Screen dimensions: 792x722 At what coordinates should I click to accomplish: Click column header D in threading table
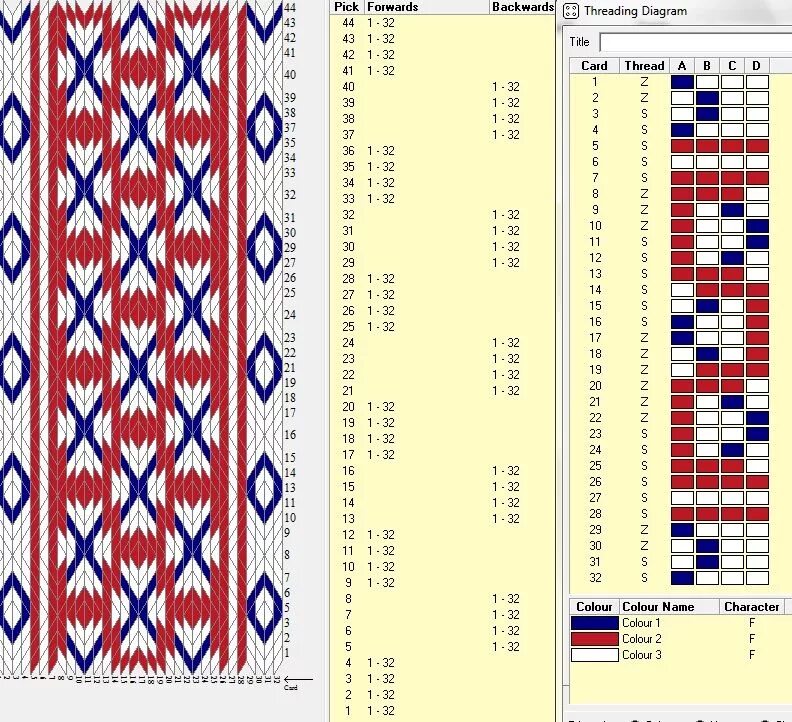(x=756, y=66)
